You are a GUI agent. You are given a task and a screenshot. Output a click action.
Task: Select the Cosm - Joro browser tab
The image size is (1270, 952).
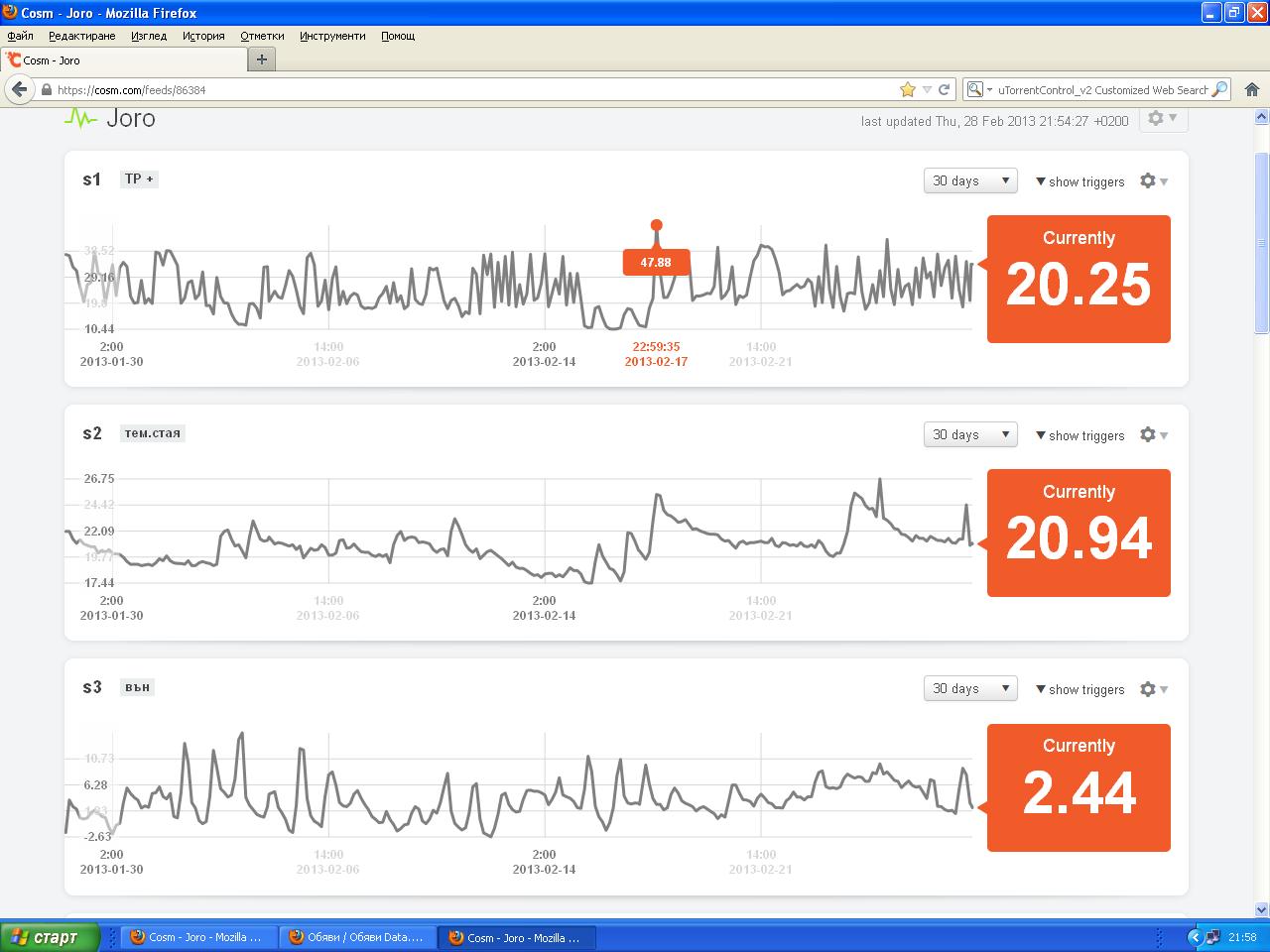click(x=123, y=60)
